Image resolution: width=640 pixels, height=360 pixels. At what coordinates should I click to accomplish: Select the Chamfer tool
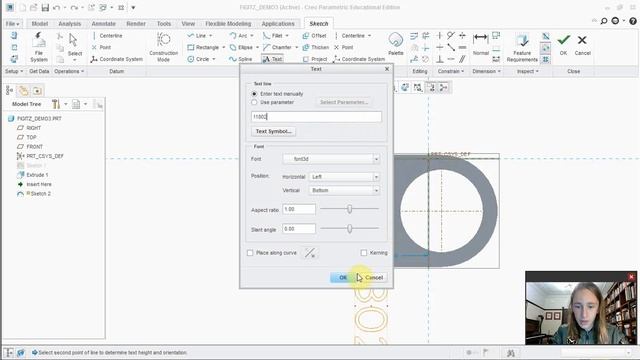[x=277, y=47]
